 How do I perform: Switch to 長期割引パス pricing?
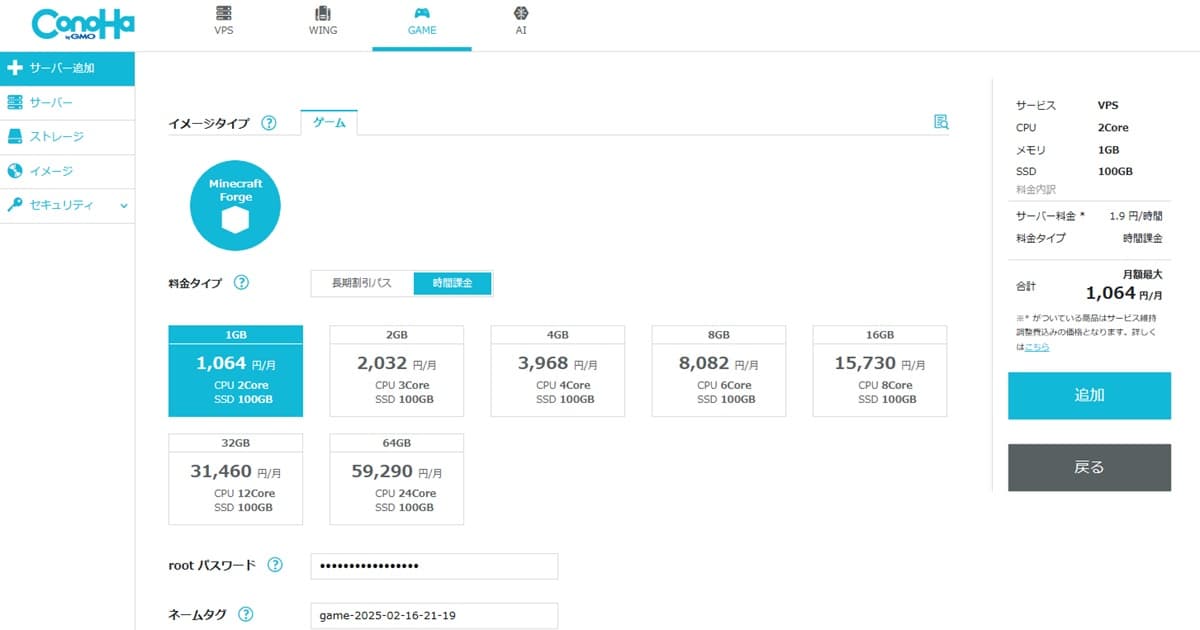pyautogui.click(x=362, y=284)
